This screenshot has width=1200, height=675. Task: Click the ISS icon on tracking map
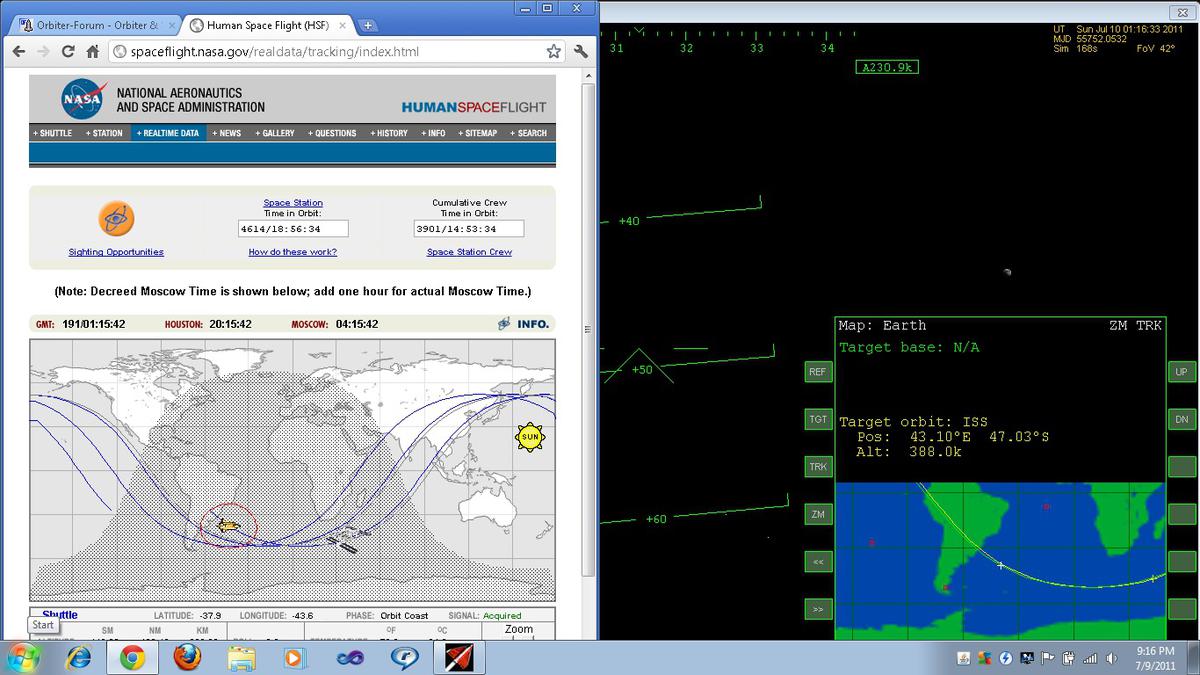(347, 541)
